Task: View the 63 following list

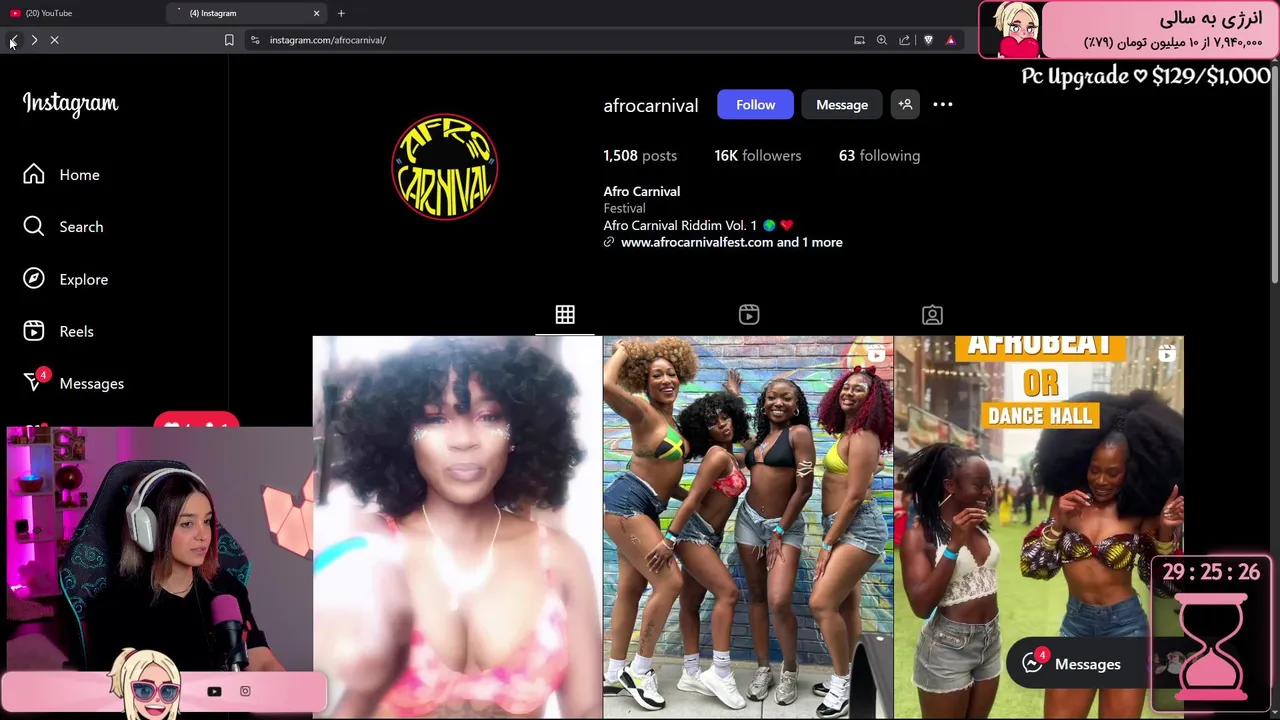Action: [x=879, y=156]
